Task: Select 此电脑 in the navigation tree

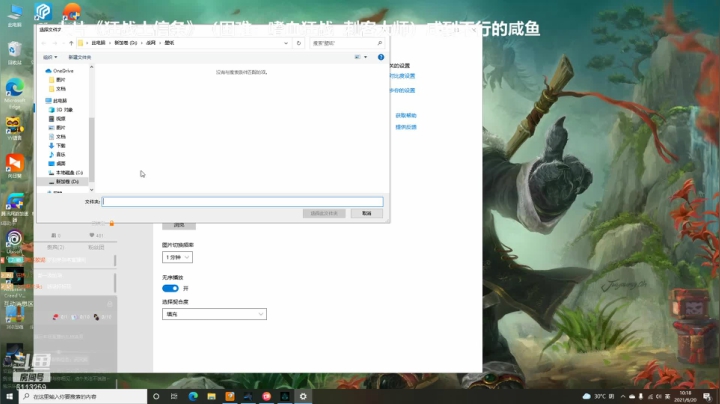Action: [56, 101]
